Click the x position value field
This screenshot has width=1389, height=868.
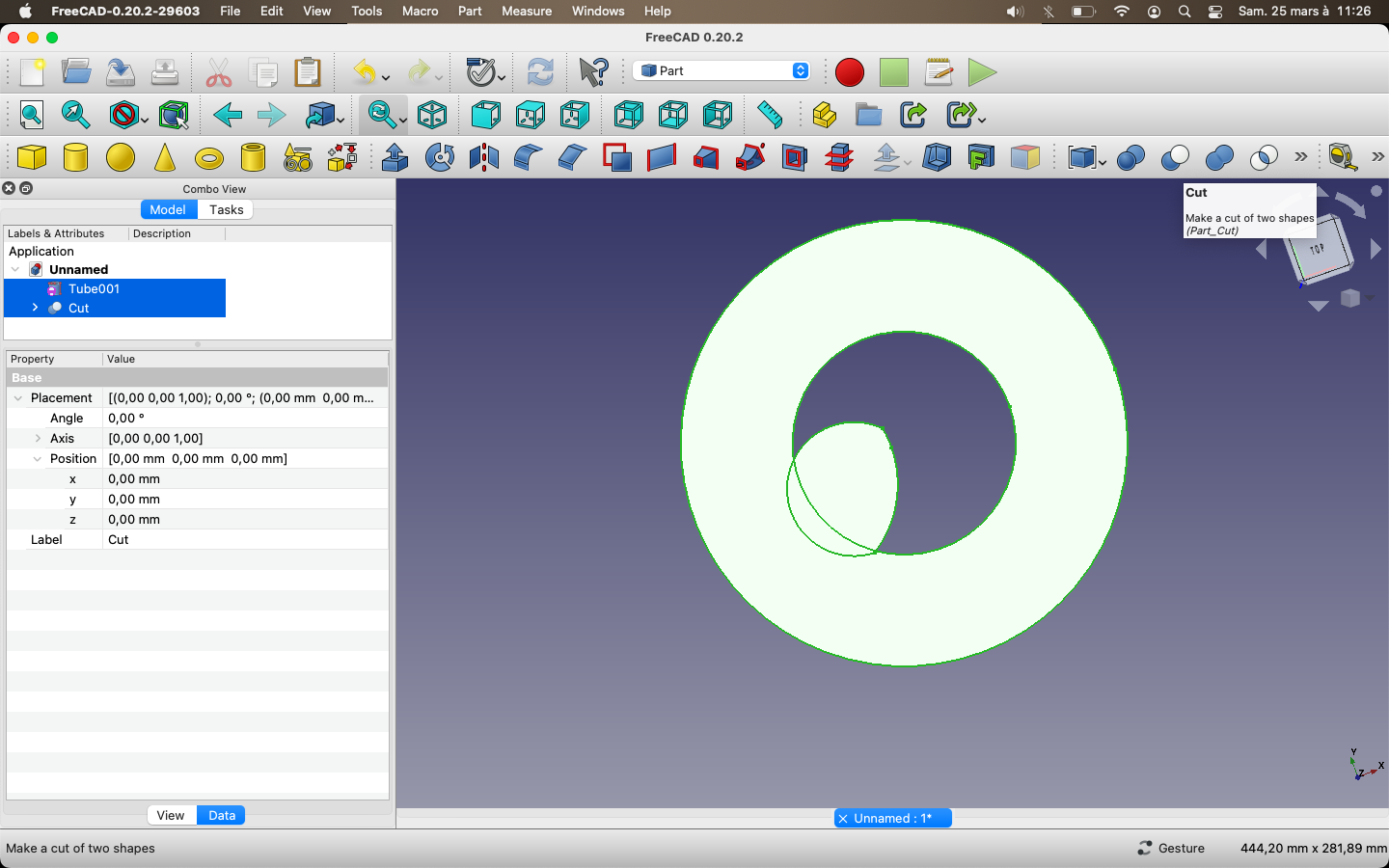point(245,479)
